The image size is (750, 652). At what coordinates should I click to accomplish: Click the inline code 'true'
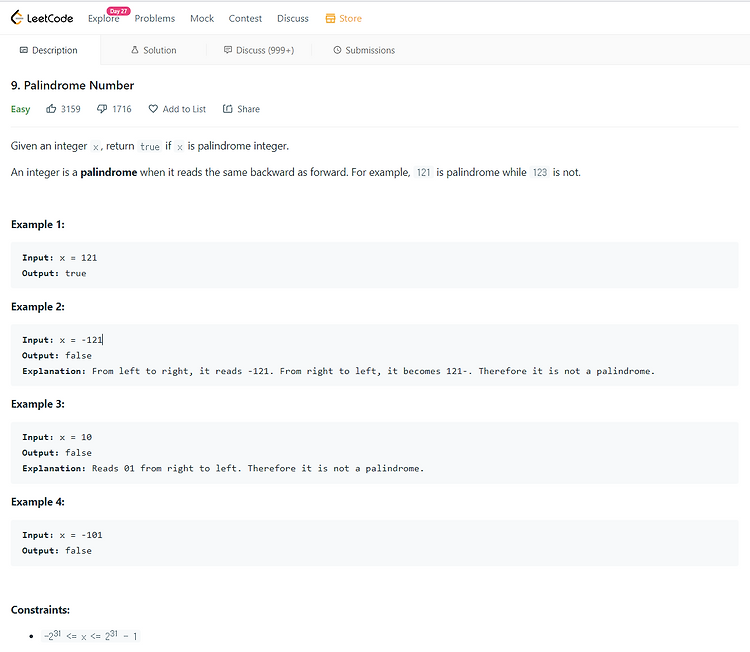150,146
